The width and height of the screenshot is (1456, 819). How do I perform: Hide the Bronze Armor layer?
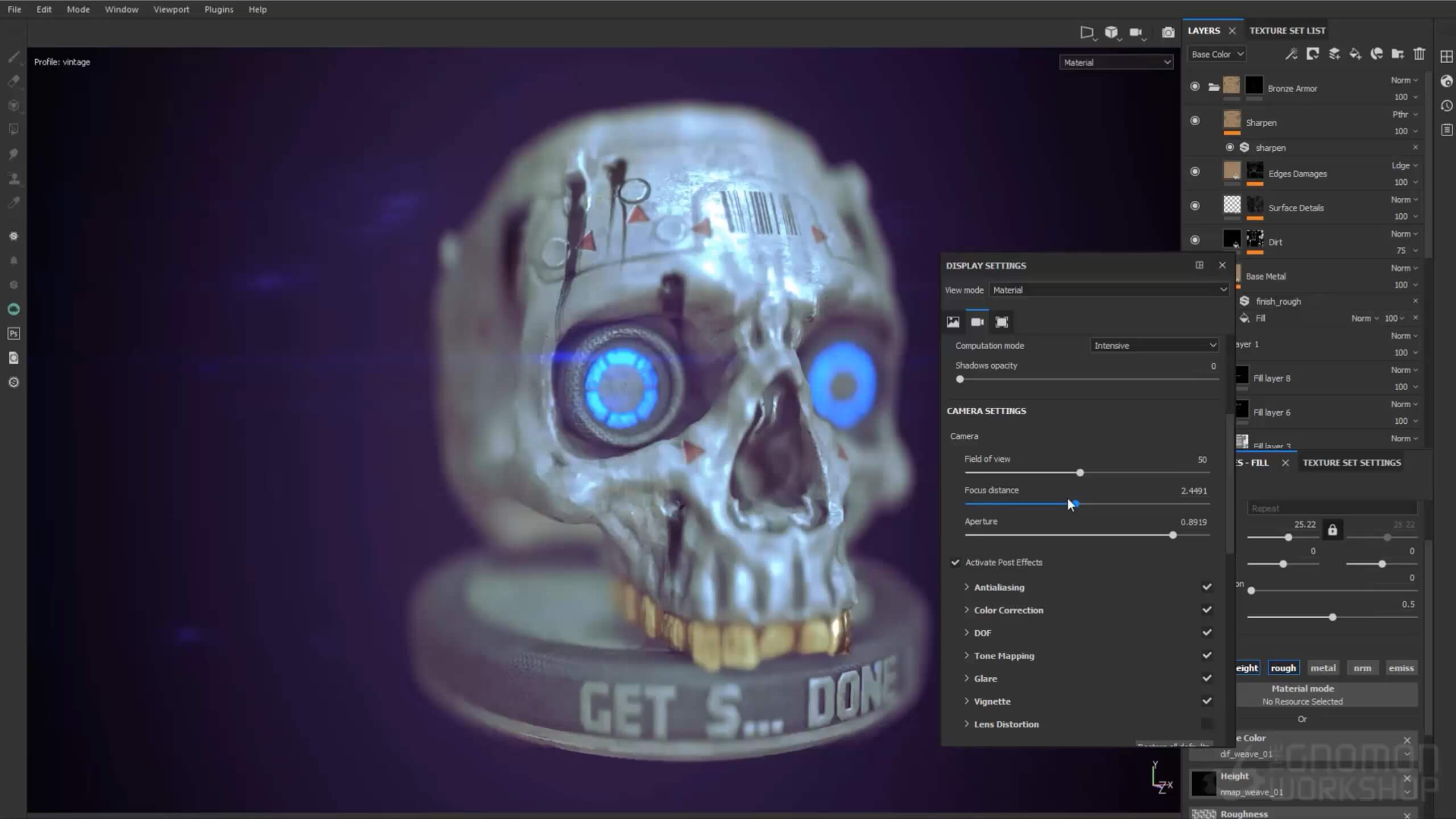1194,86
